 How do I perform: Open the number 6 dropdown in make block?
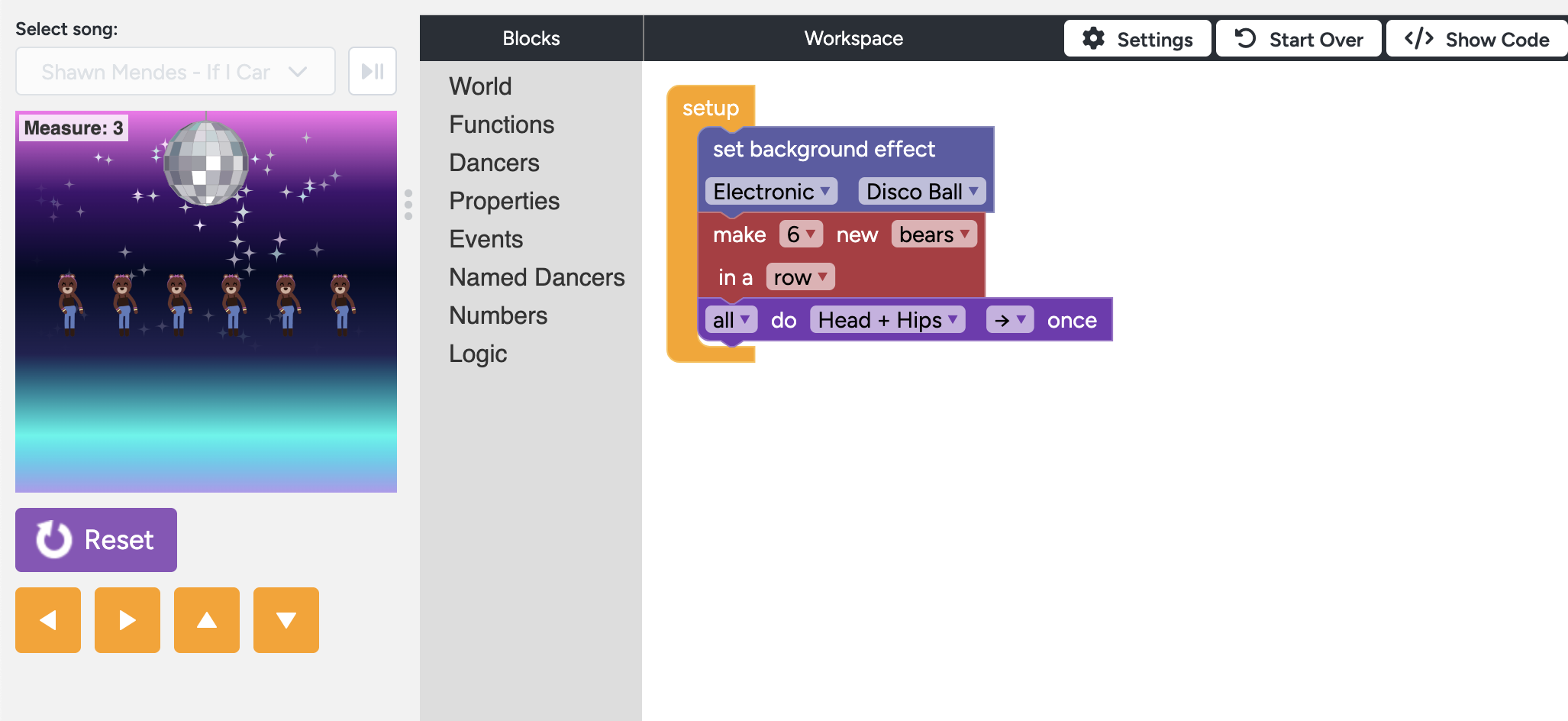tap(801, 234)
